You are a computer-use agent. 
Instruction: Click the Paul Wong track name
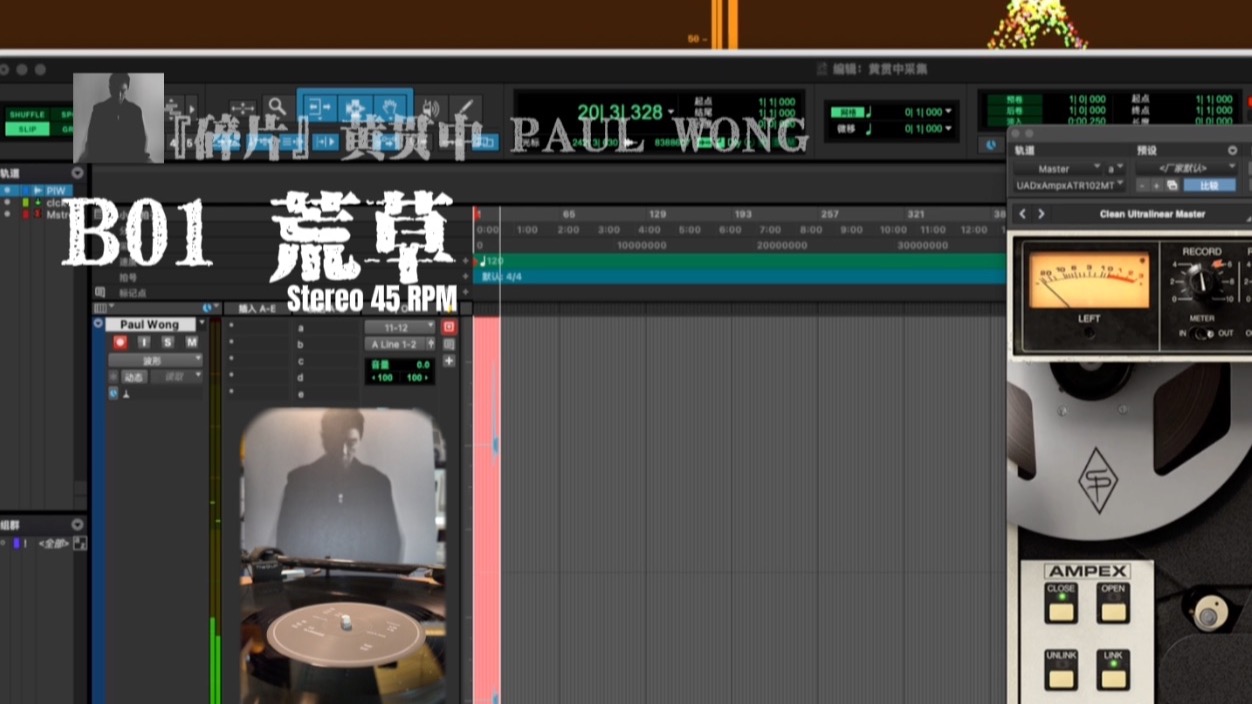tap(150, 325)
